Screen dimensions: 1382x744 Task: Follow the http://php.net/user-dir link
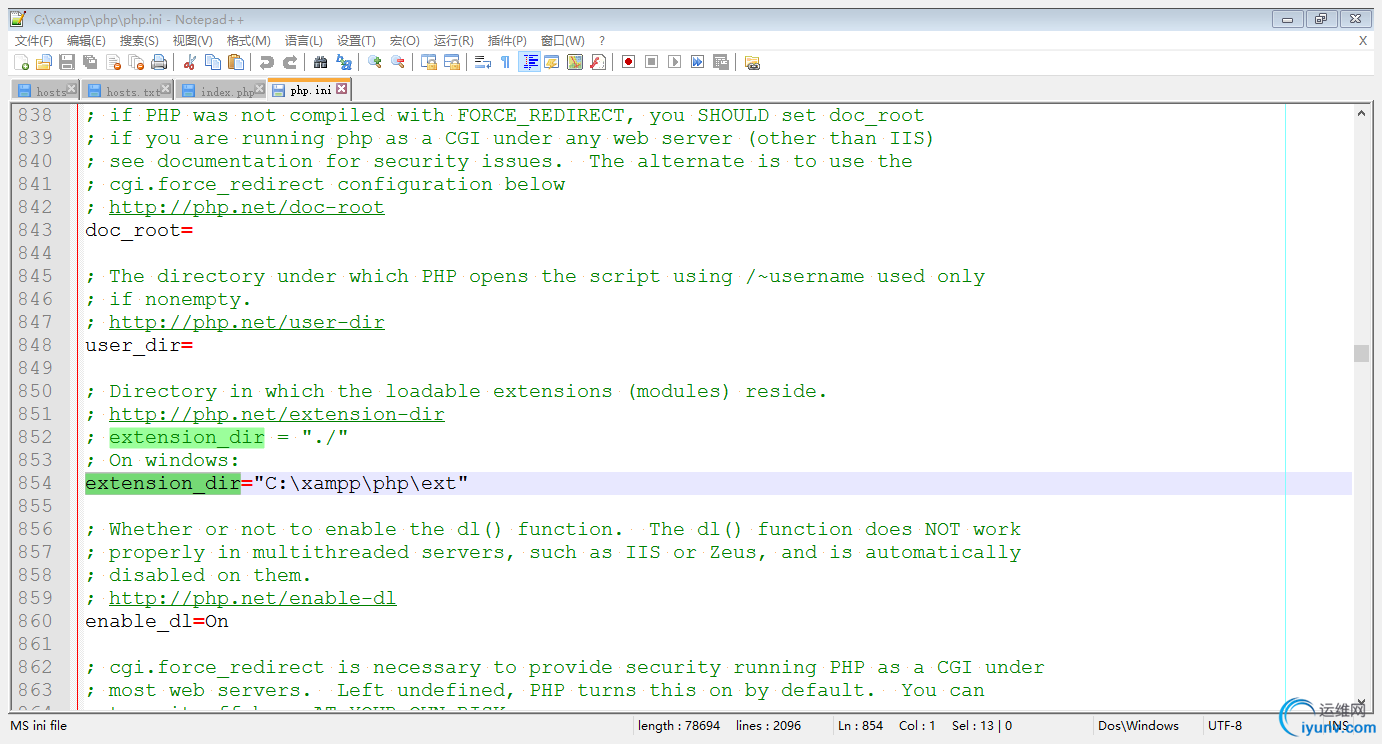(247, 323)
